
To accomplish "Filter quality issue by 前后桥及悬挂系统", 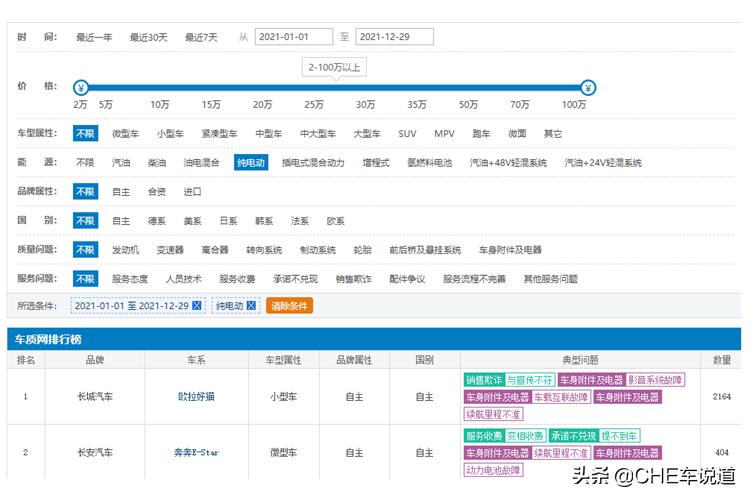I will pos(425,250).
